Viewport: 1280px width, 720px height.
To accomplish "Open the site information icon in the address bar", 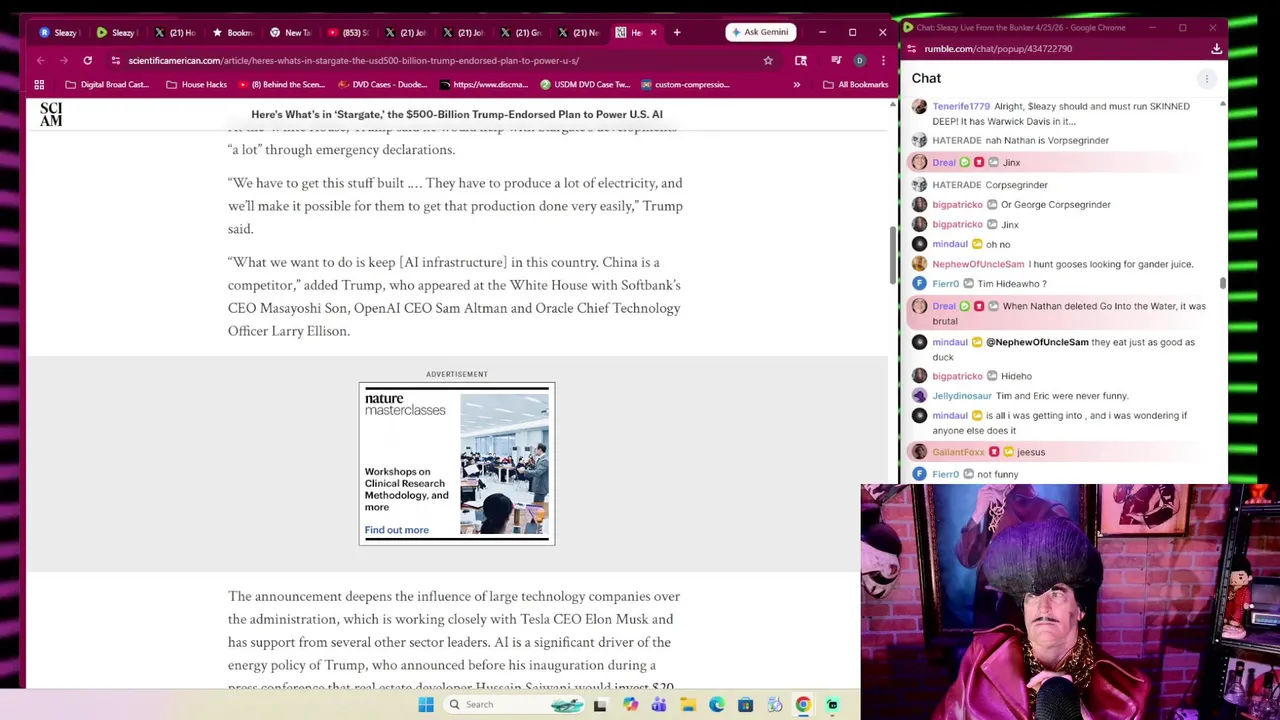I will point(115,60).
